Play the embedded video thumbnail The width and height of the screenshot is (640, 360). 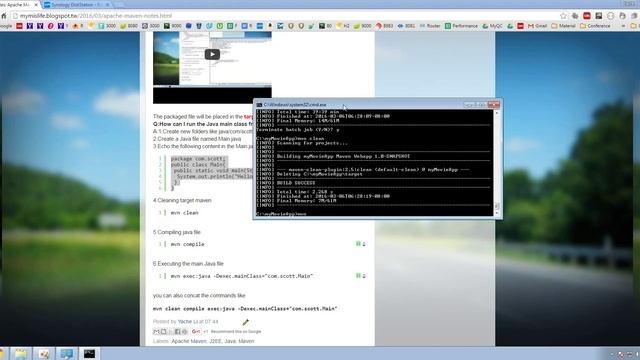pyautogui.click(x=212, y=54)
